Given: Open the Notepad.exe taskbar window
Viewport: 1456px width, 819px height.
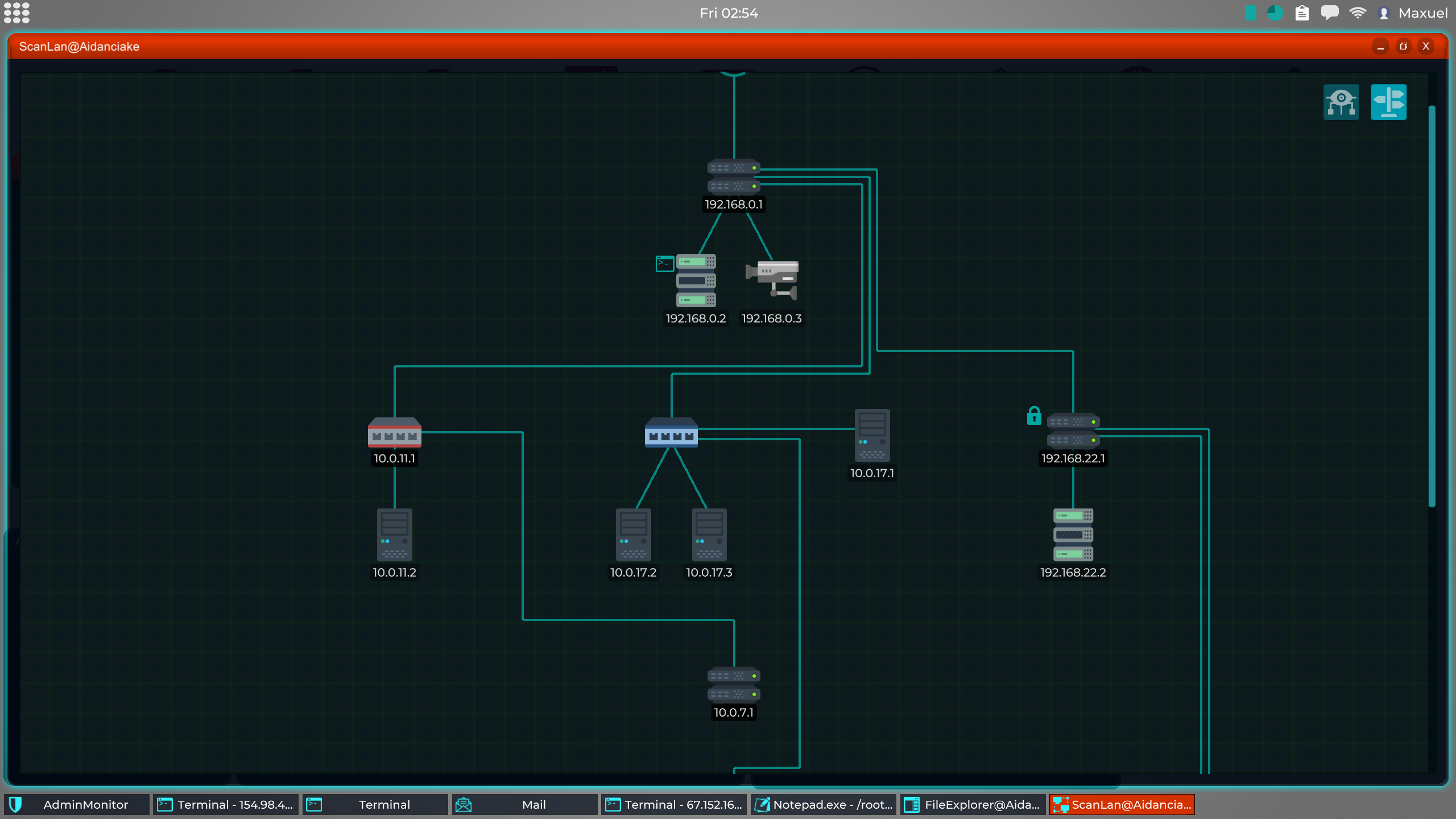Looking at the screenshot, I should pos(823,805).
